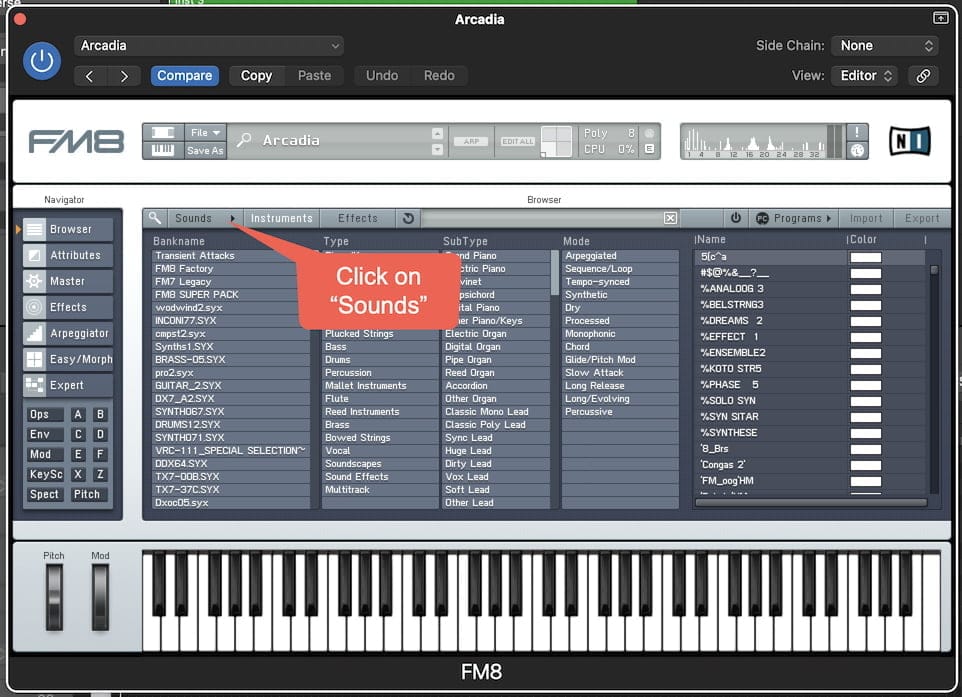Viewport: 962px width, 697px height.
Task: Click the keyboard view icon in FM8 header
Action: 164,149
